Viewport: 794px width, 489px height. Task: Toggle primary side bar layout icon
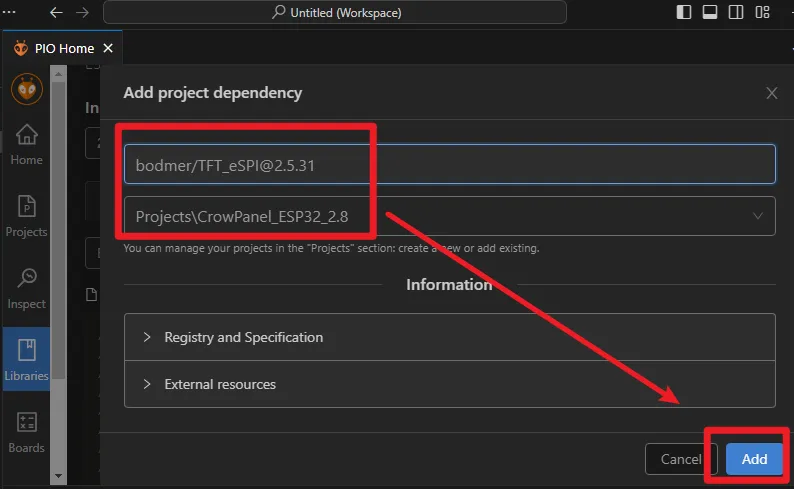tap(684, 12)
